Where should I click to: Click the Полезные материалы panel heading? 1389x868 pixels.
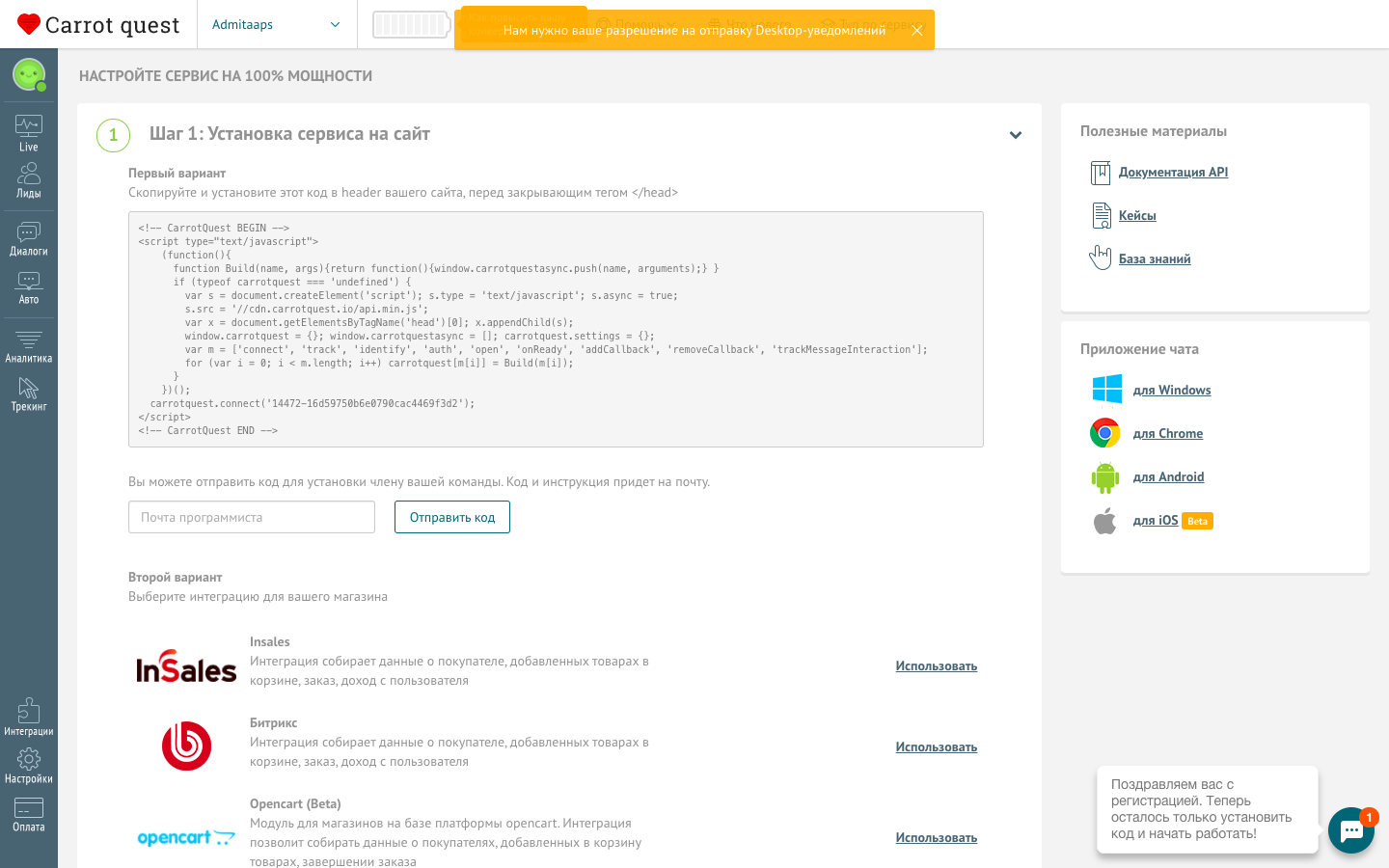[x=1154, y=131]
